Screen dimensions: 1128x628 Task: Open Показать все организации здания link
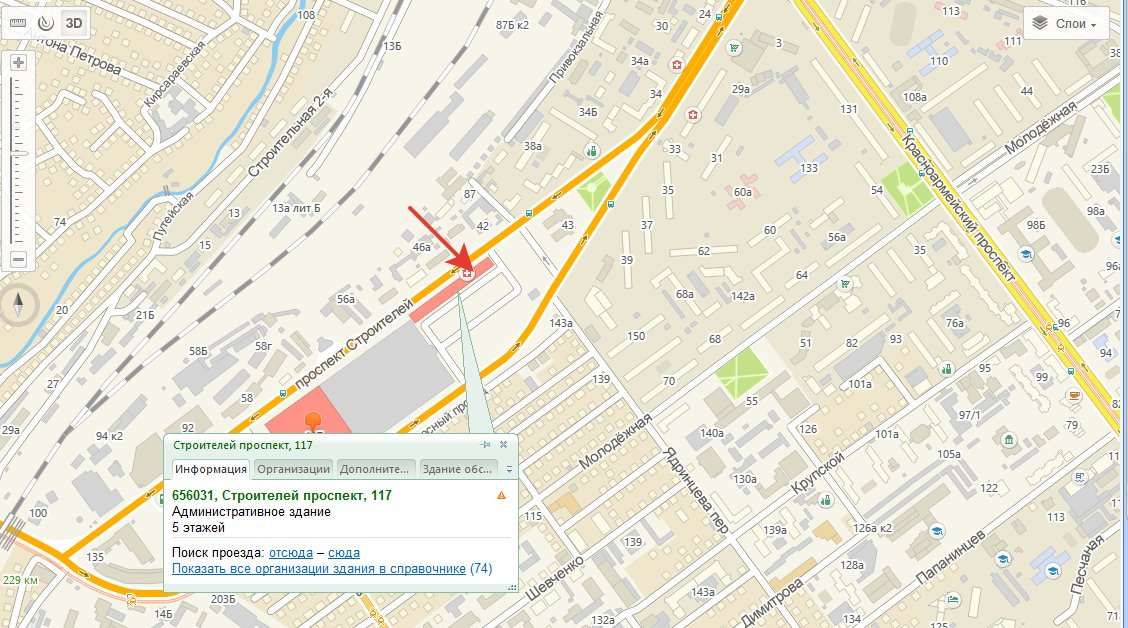click(x=319, y=568)
